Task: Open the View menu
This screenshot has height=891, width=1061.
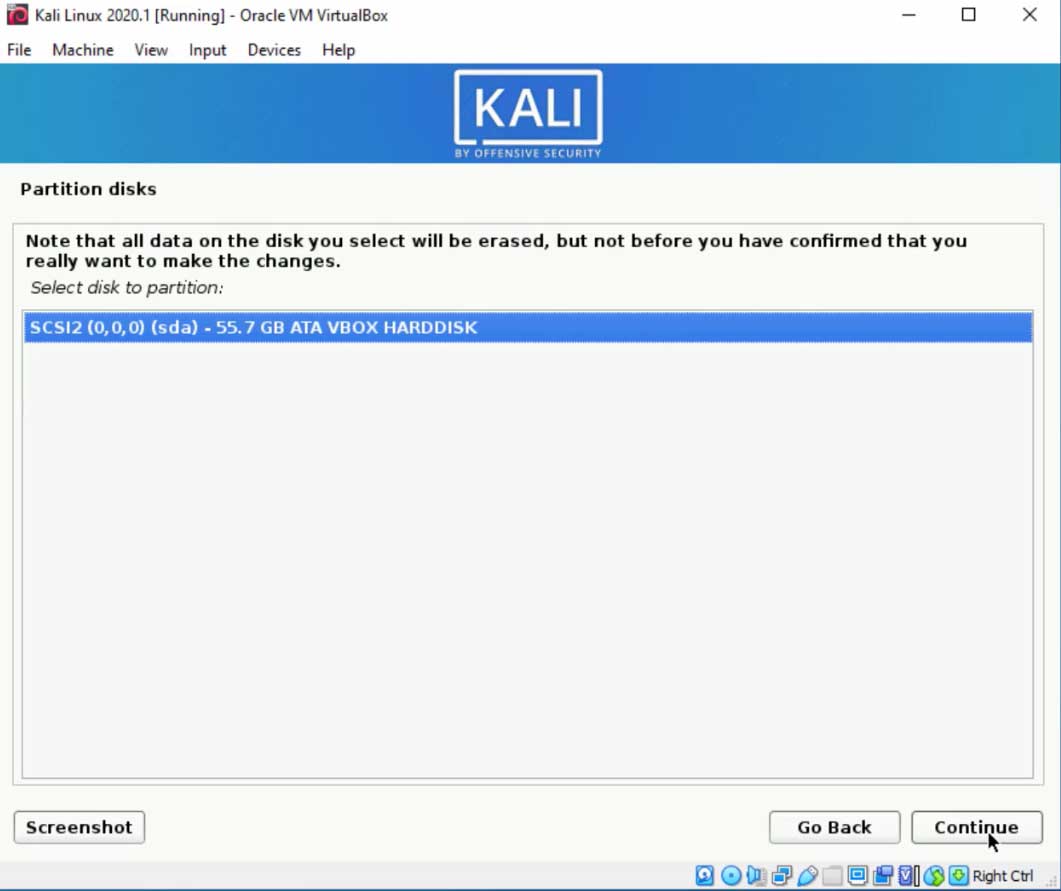Action: 151,50
